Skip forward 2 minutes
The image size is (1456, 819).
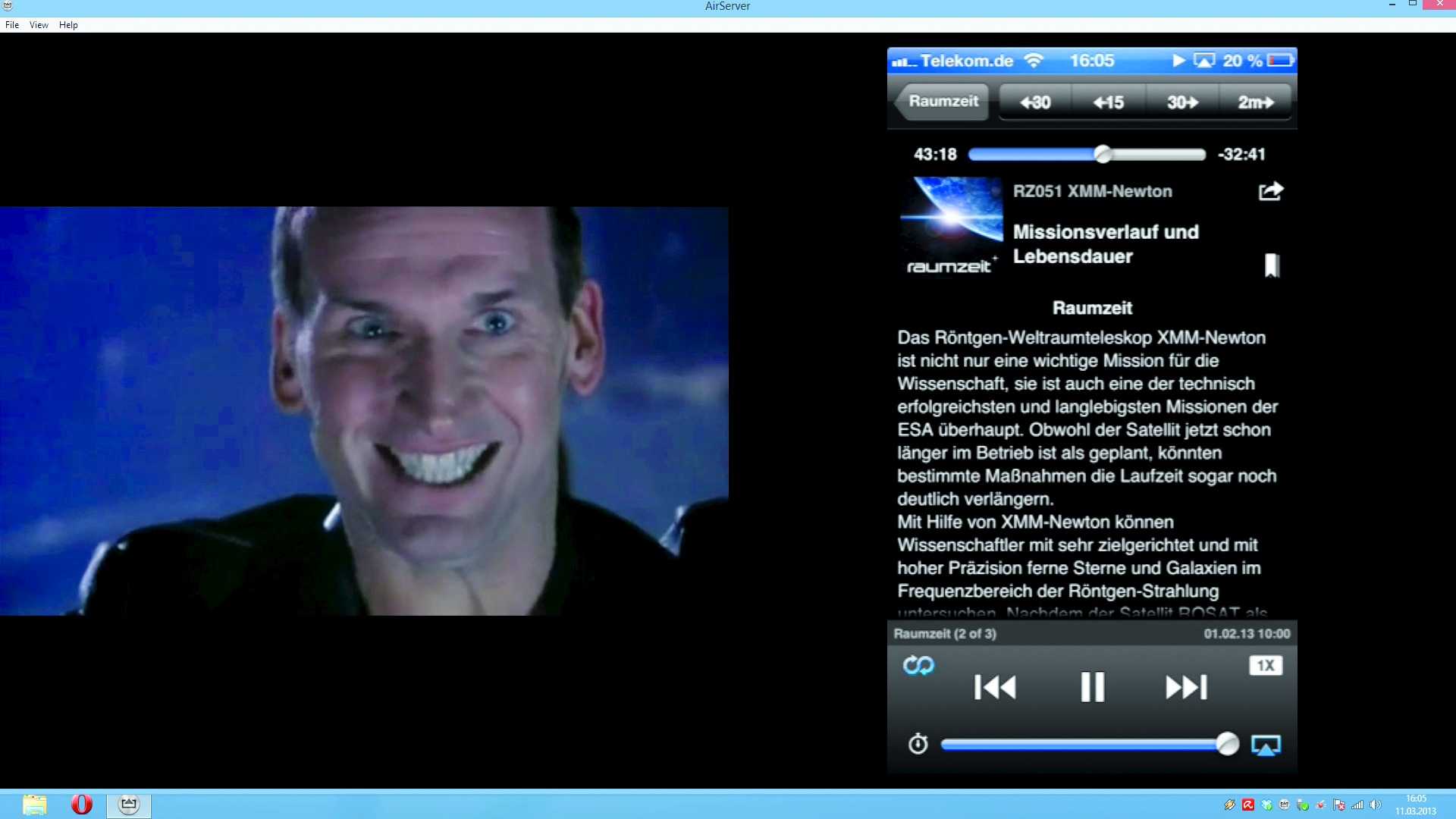click(1255, 102)
